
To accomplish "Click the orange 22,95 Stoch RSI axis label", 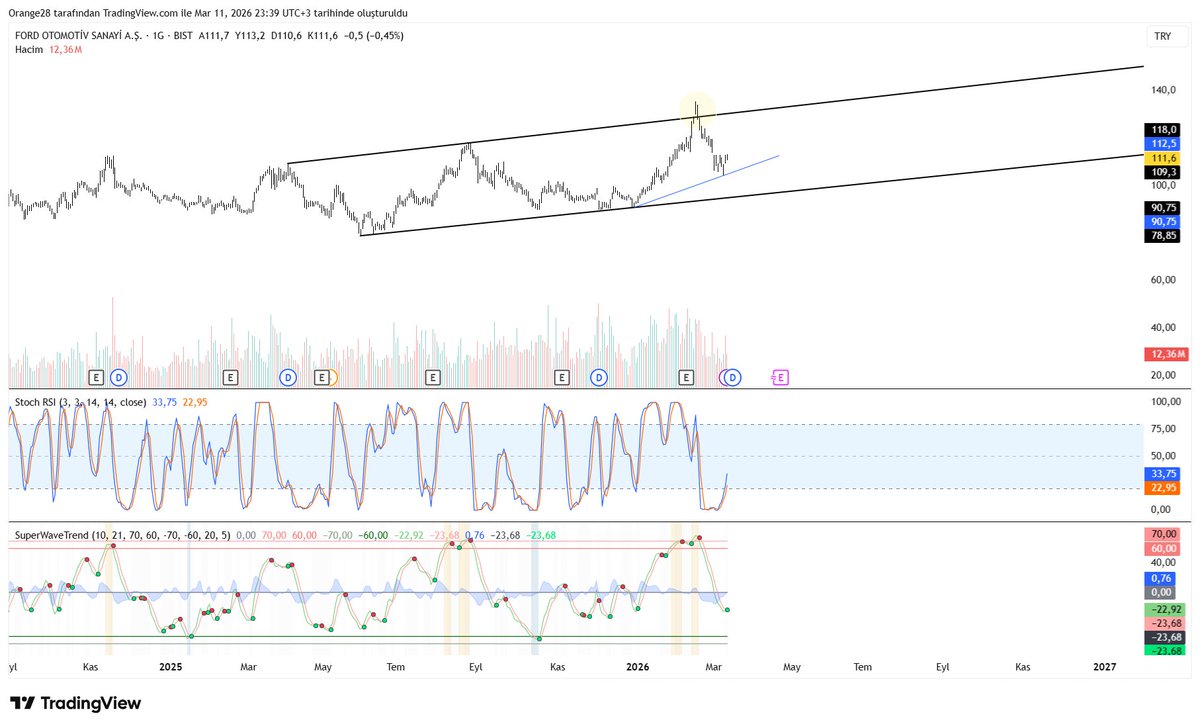I will tap(1163, 488).
